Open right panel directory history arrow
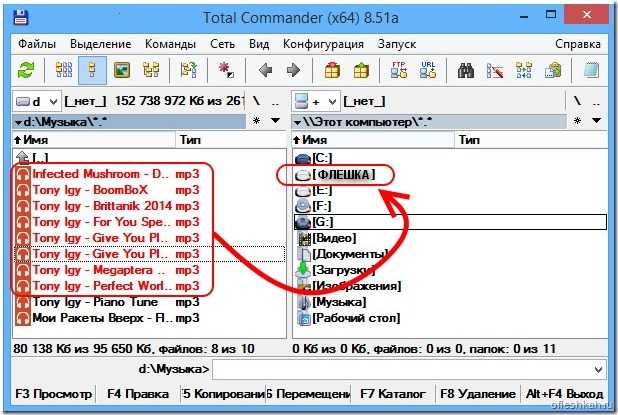Viewport: 618px width, 415px height. 597,121
